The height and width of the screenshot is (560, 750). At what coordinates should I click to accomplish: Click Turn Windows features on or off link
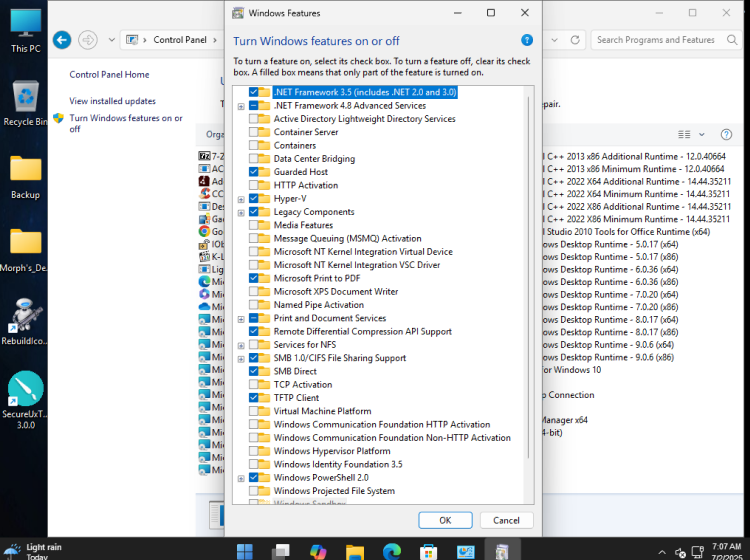click(126, 123)
